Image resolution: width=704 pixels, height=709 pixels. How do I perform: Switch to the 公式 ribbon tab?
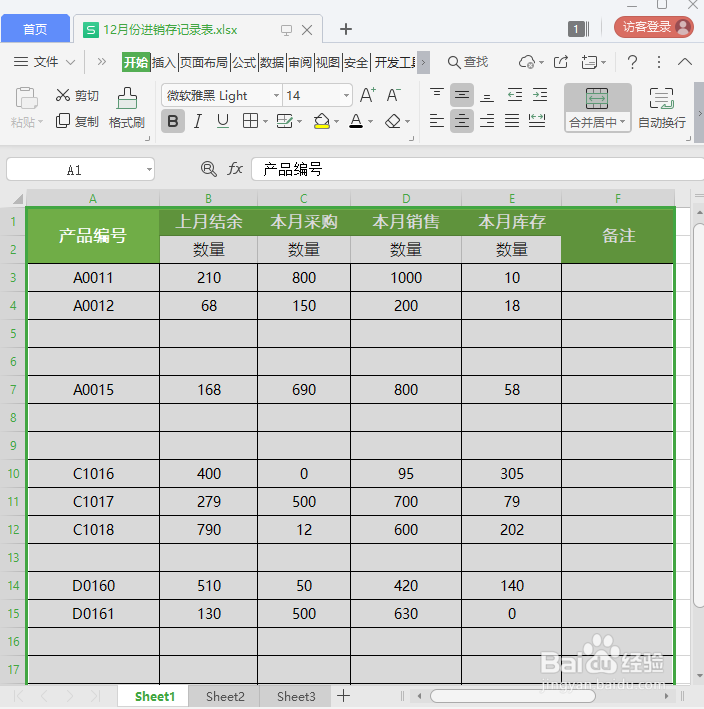pyautogui.click(x=244, y=62)
